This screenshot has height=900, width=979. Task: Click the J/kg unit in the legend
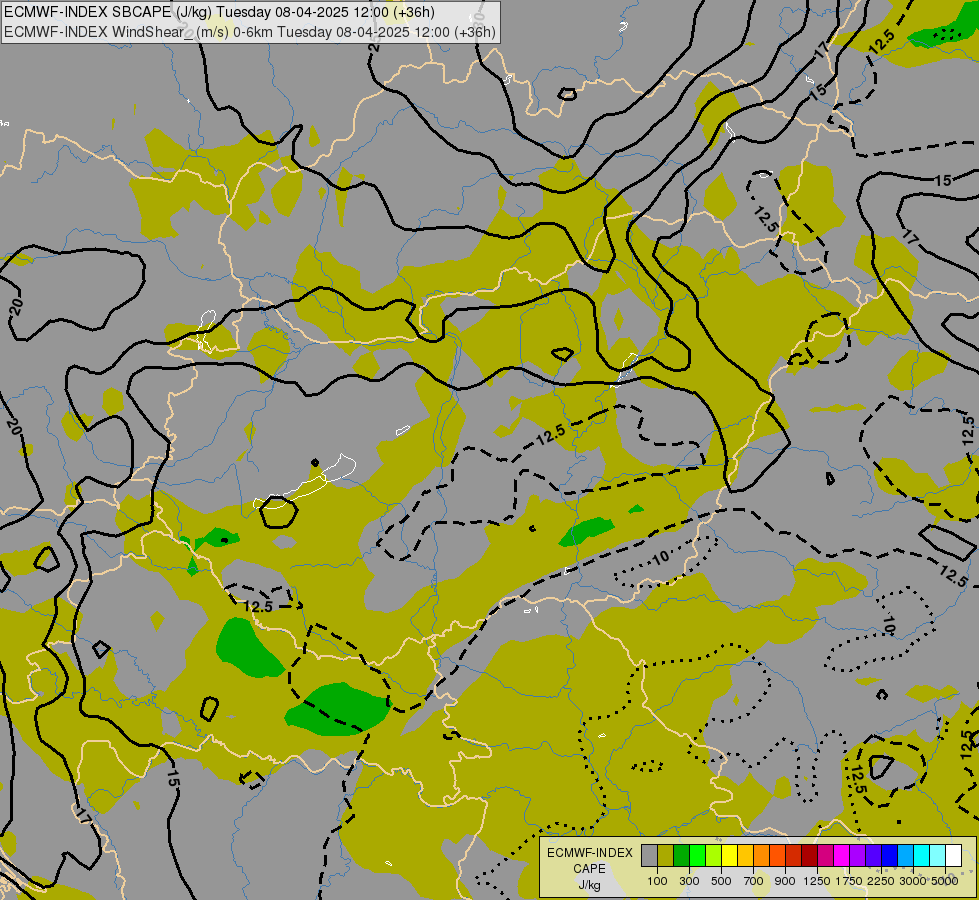[589, 886]
